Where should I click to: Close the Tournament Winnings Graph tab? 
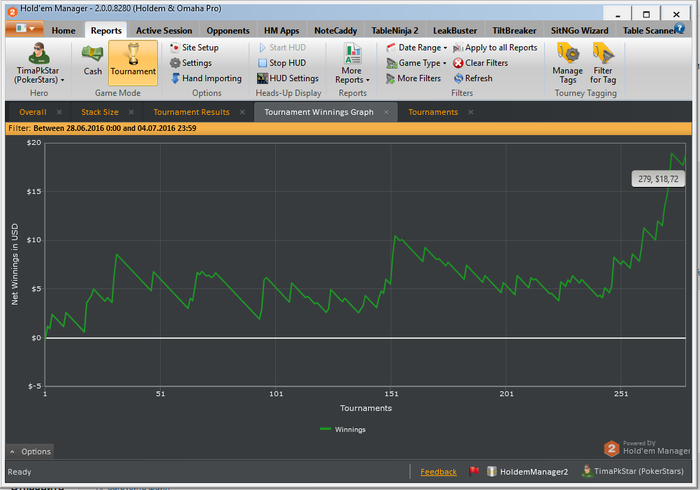tap(387, 112)
